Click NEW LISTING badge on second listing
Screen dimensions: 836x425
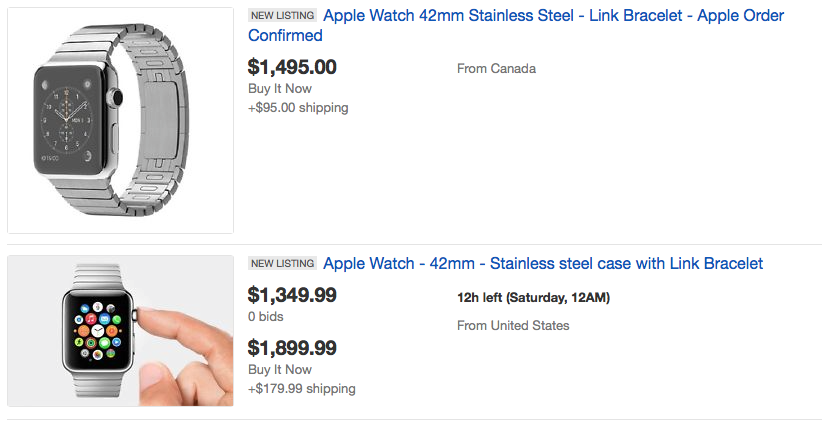pyautogui.click(x=283, y=264)
